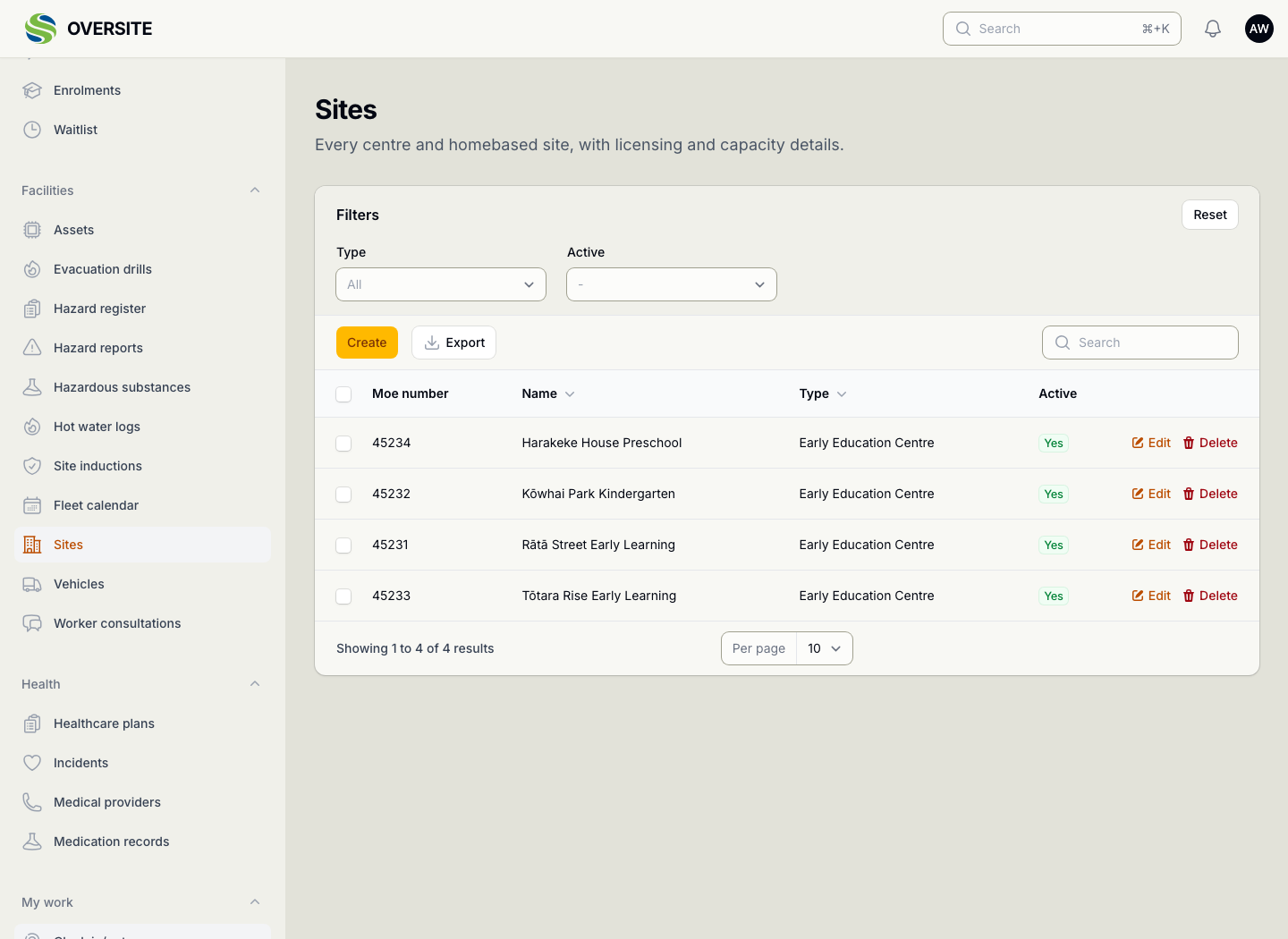Open Hazard register page
1288x939 pixels.
click(142, 309)
